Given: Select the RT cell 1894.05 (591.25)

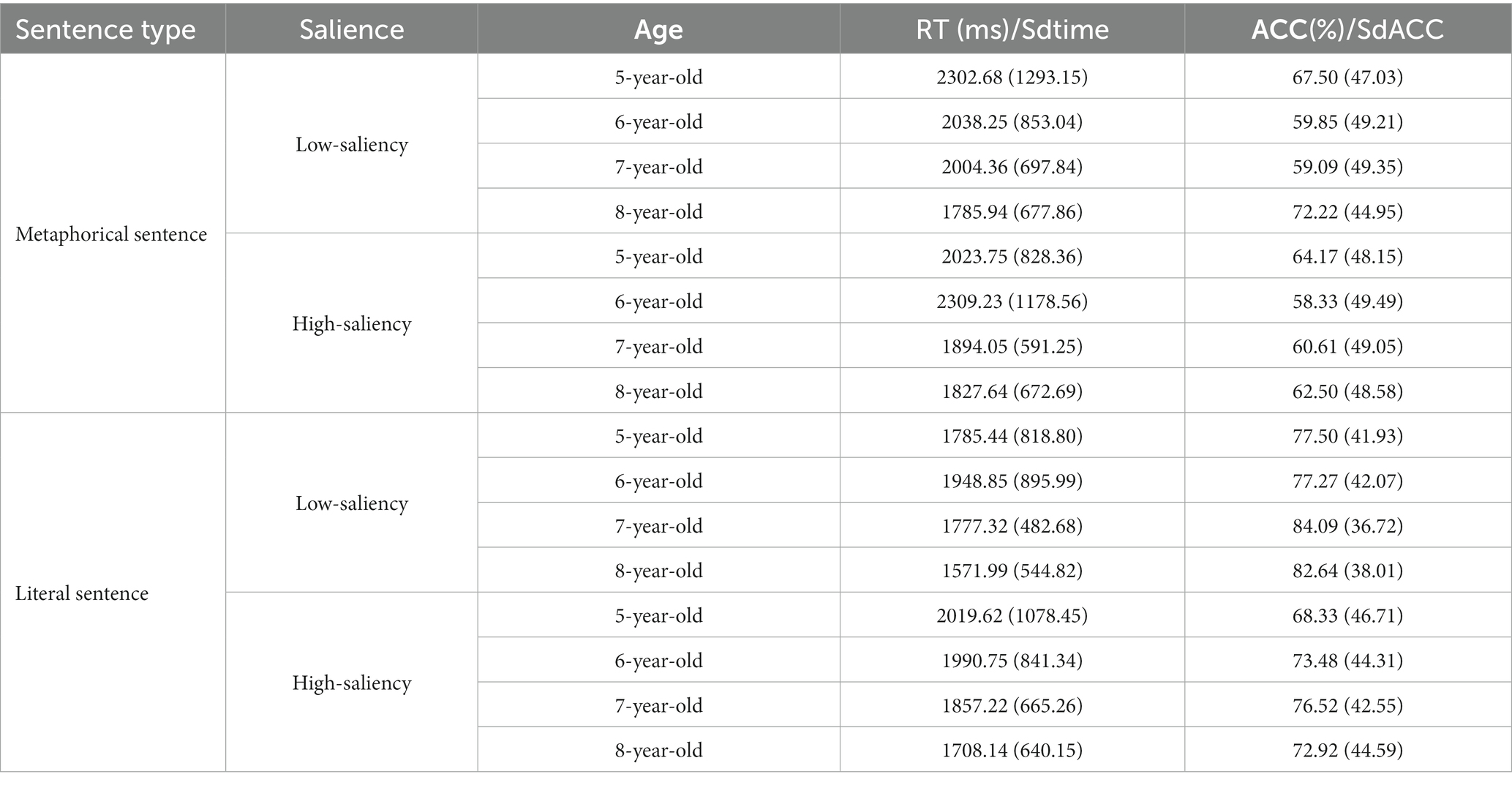Looking at the screenshot, I should (x=1012, y=346).
